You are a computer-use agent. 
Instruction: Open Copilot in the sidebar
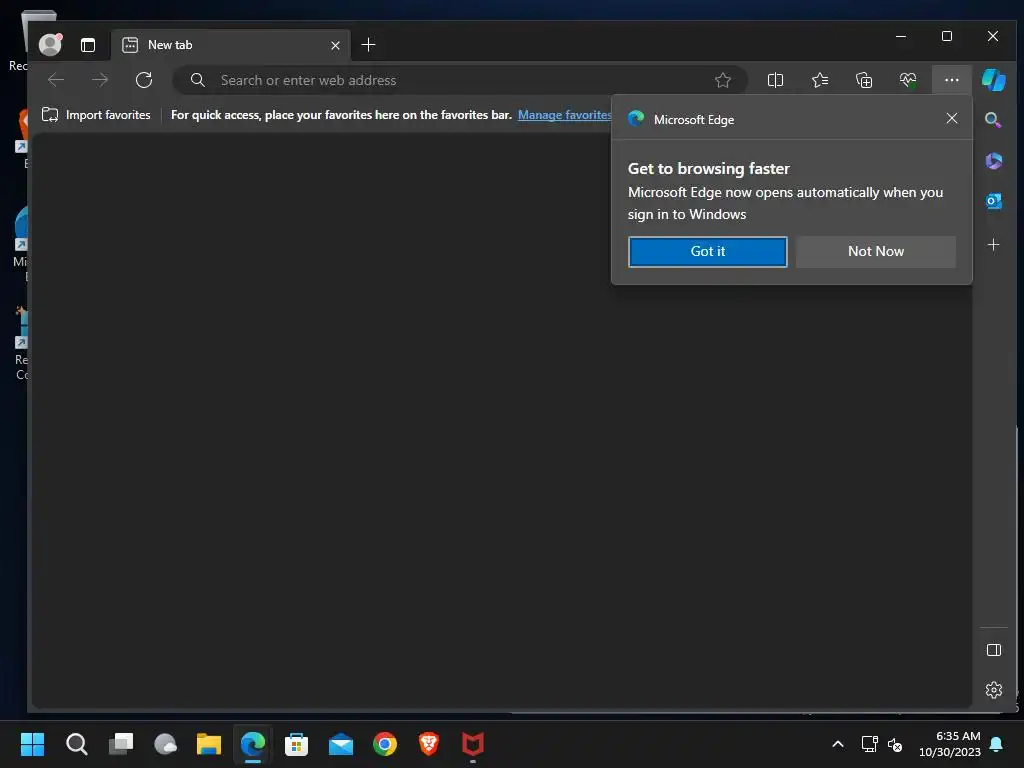(x=993, y=80)
